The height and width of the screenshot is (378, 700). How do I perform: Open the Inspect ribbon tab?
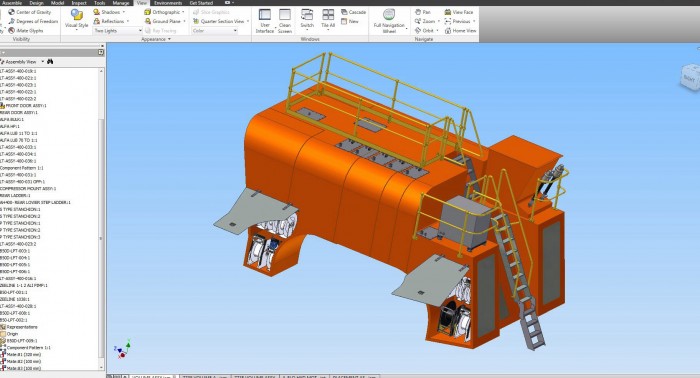(79, 3)
